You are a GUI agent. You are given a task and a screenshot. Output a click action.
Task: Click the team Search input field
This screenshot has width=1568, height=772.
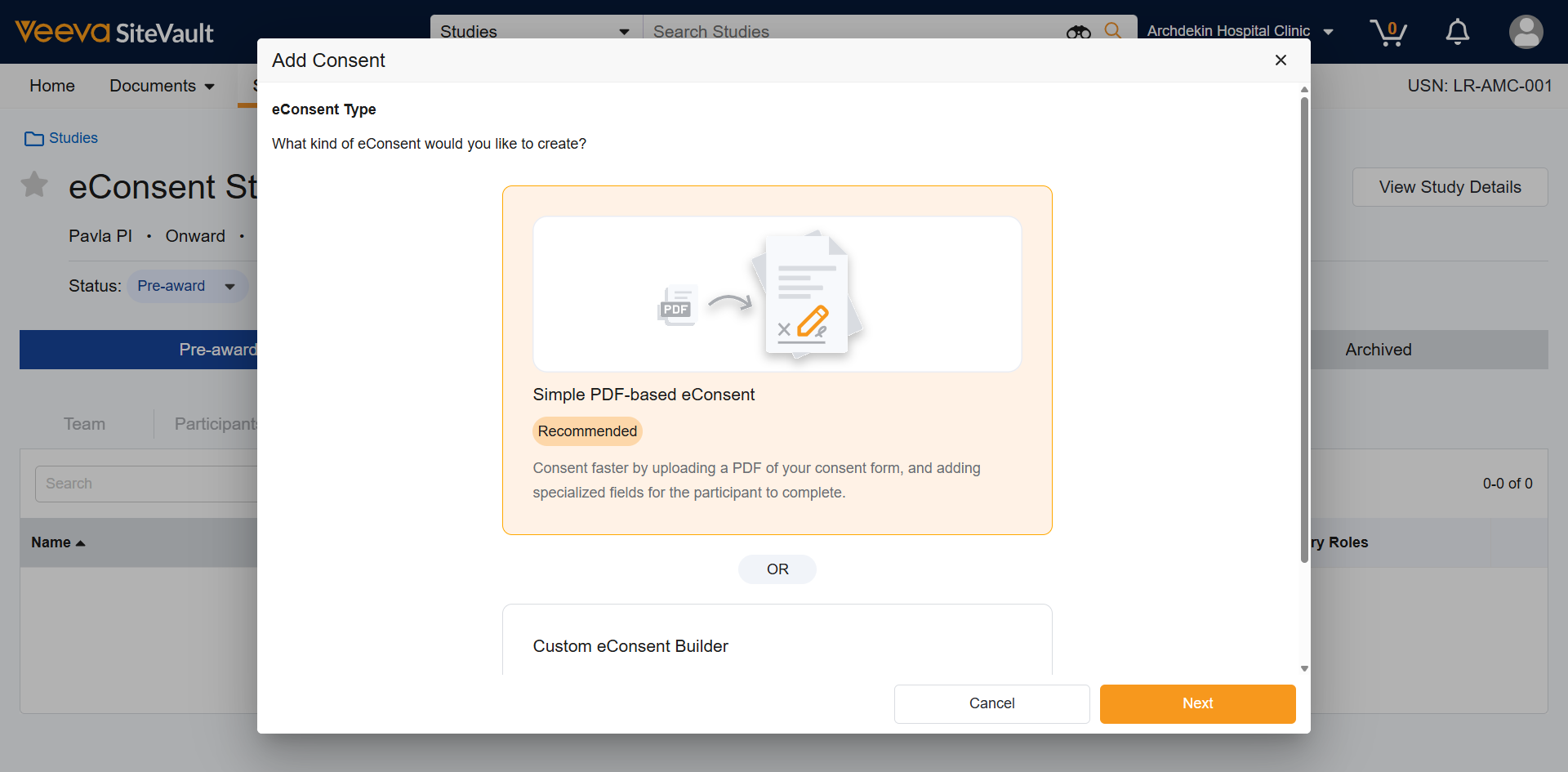coord(147,484)
